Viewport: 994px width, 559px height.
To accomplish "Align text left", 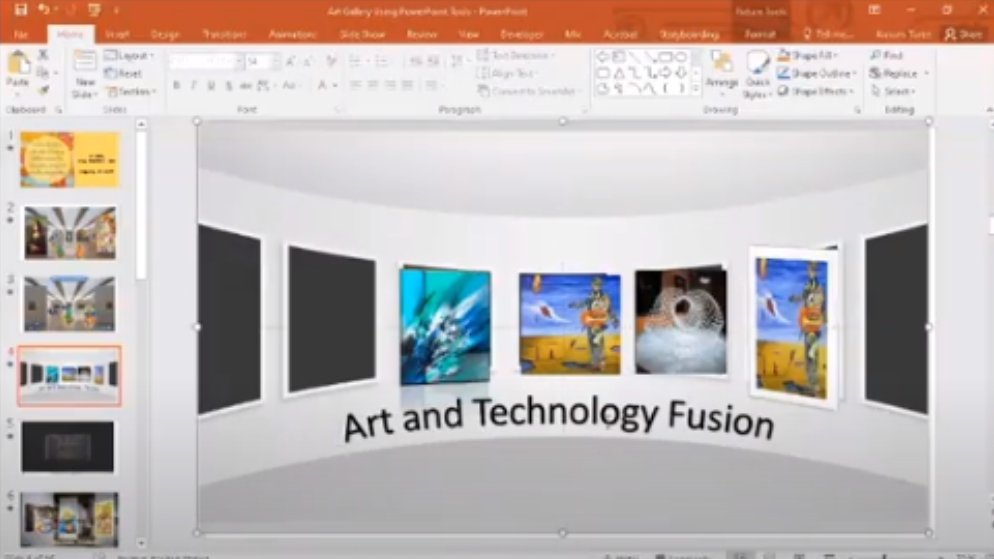I will (355, 85).
